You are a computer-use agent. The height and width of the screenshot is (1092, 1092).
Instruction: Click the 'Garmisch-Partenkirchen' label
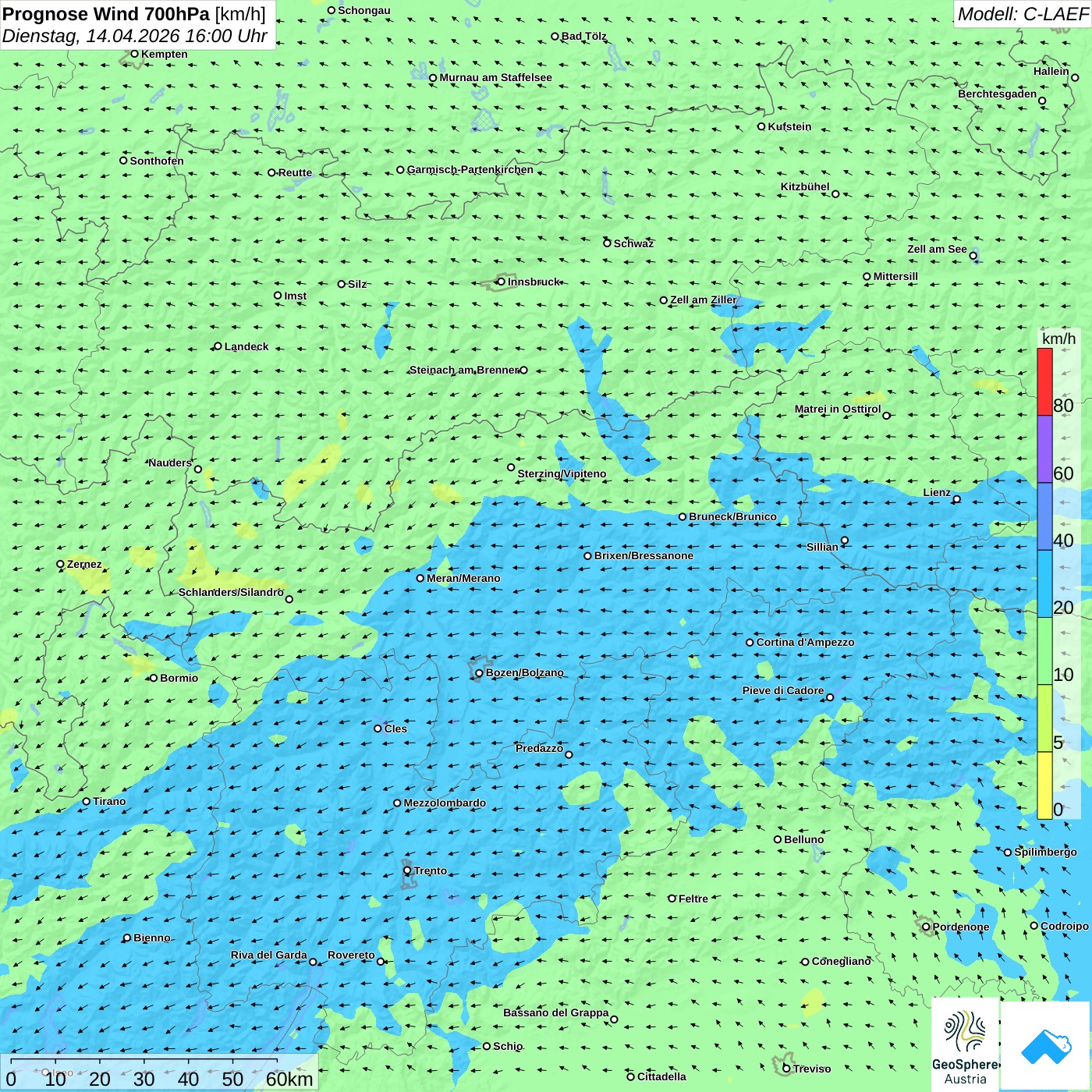(470, 169)
